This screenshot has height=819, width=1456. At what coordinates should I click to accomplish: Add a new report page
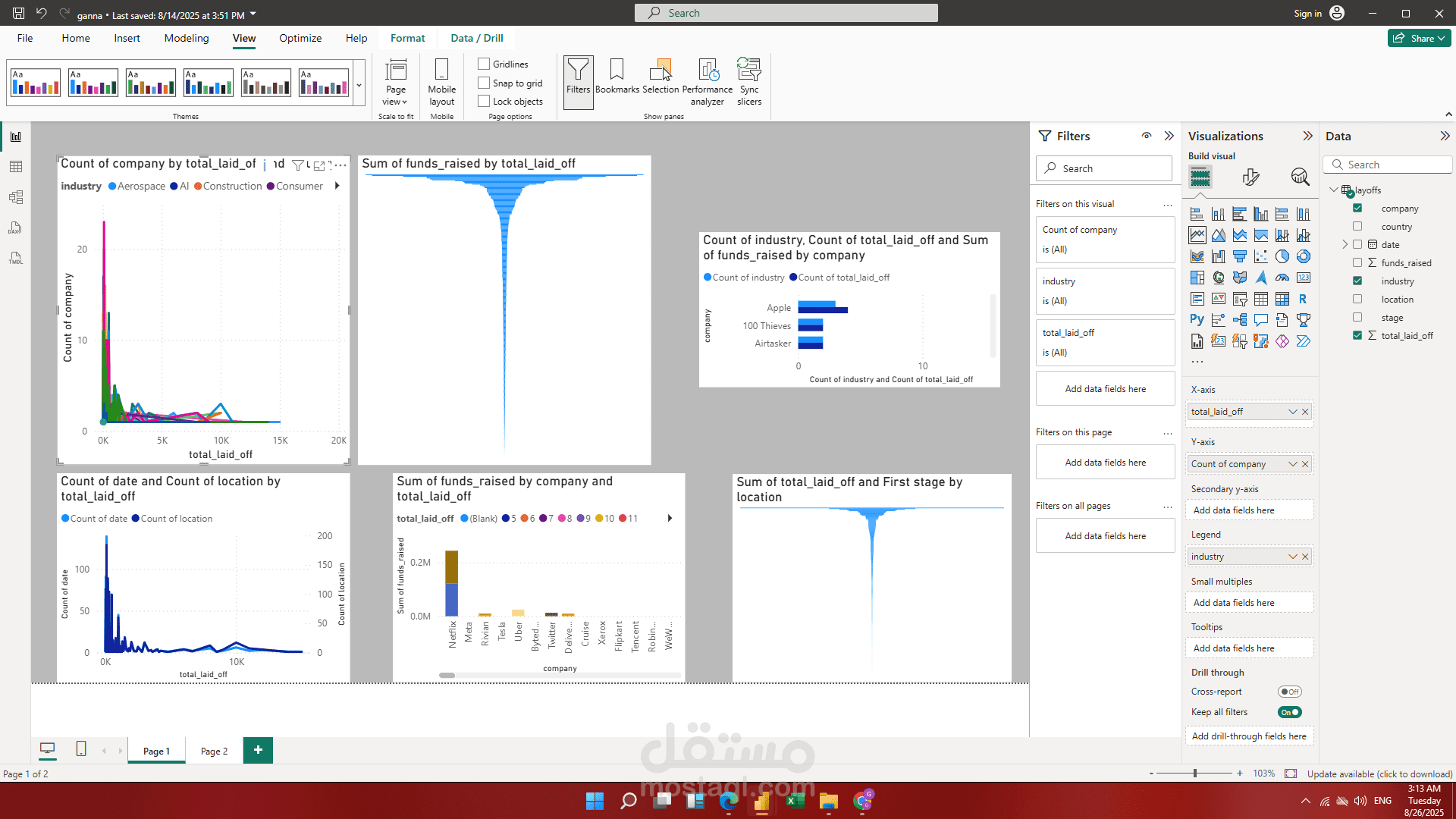(x=258, y=750)
